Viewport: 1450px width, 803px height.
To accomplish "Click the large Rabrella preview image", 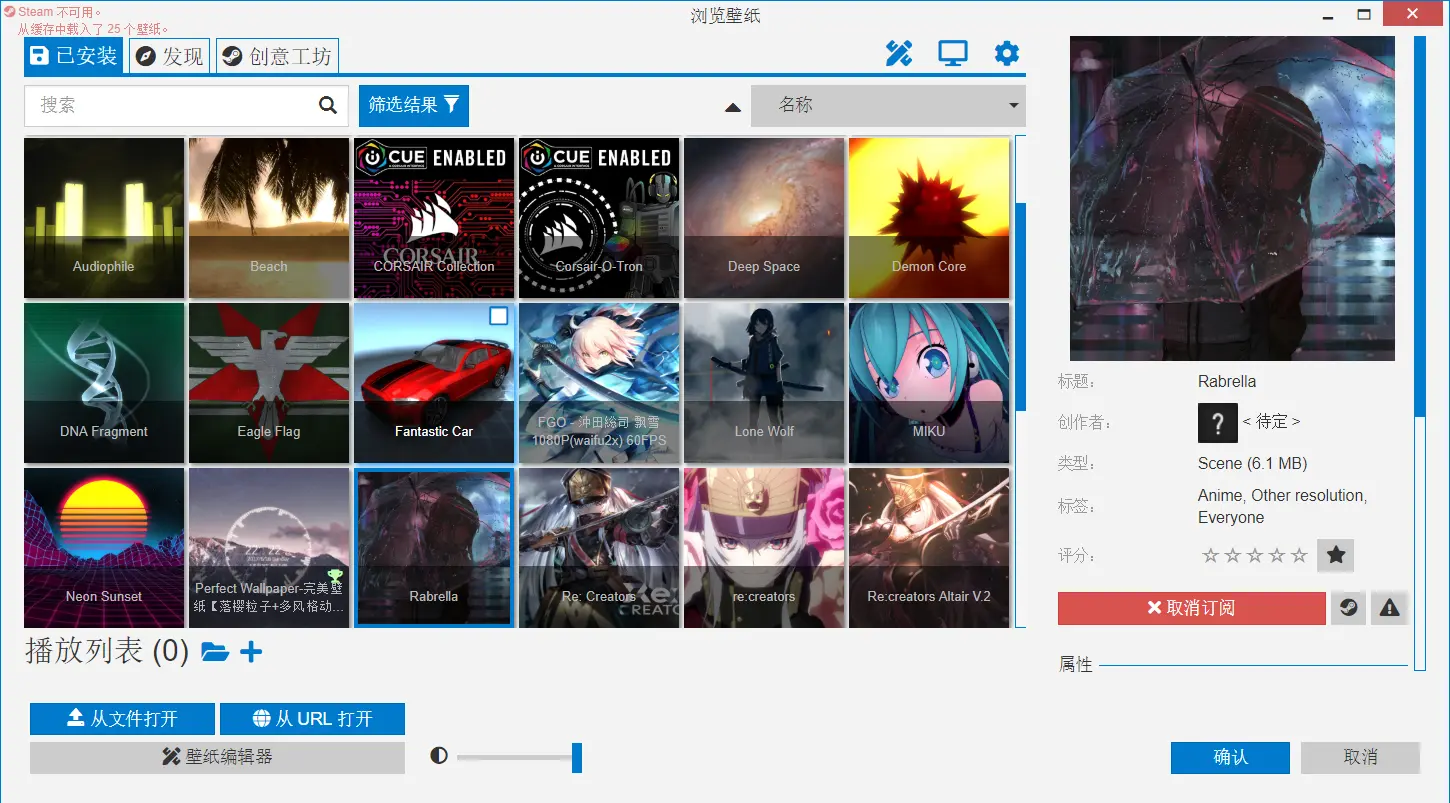I will (x=1232, y=199).
